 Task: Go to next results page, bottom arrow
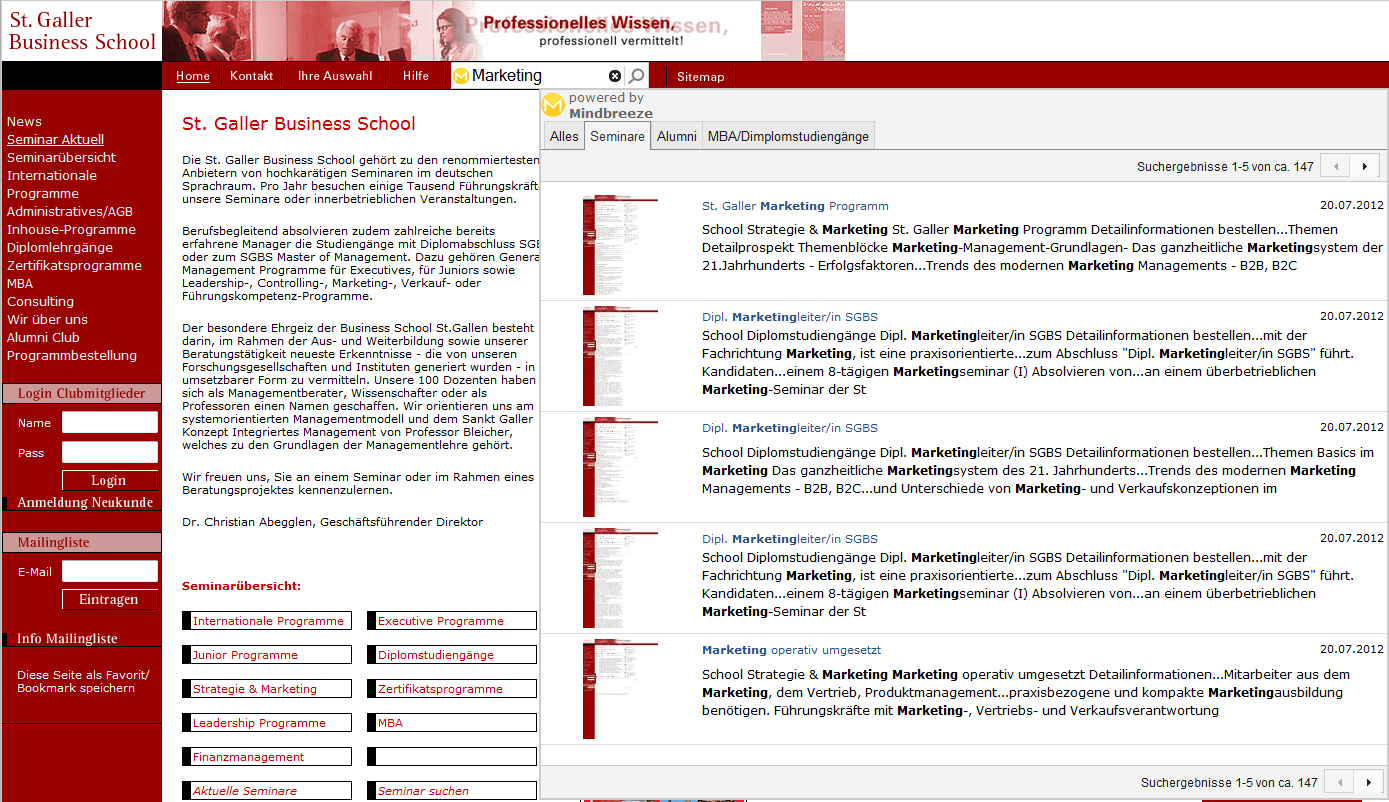[1368, 782]
